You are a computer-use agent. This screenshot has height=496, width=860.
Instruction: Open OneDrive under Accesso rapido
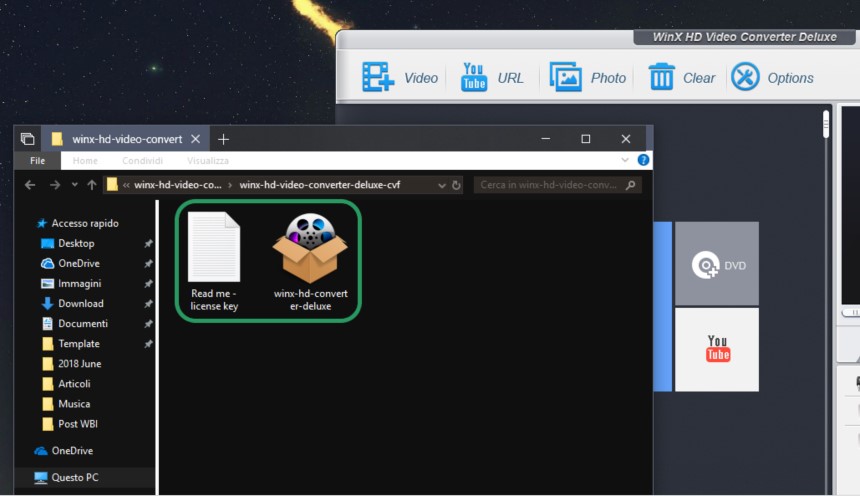click(x=78, y=263)
